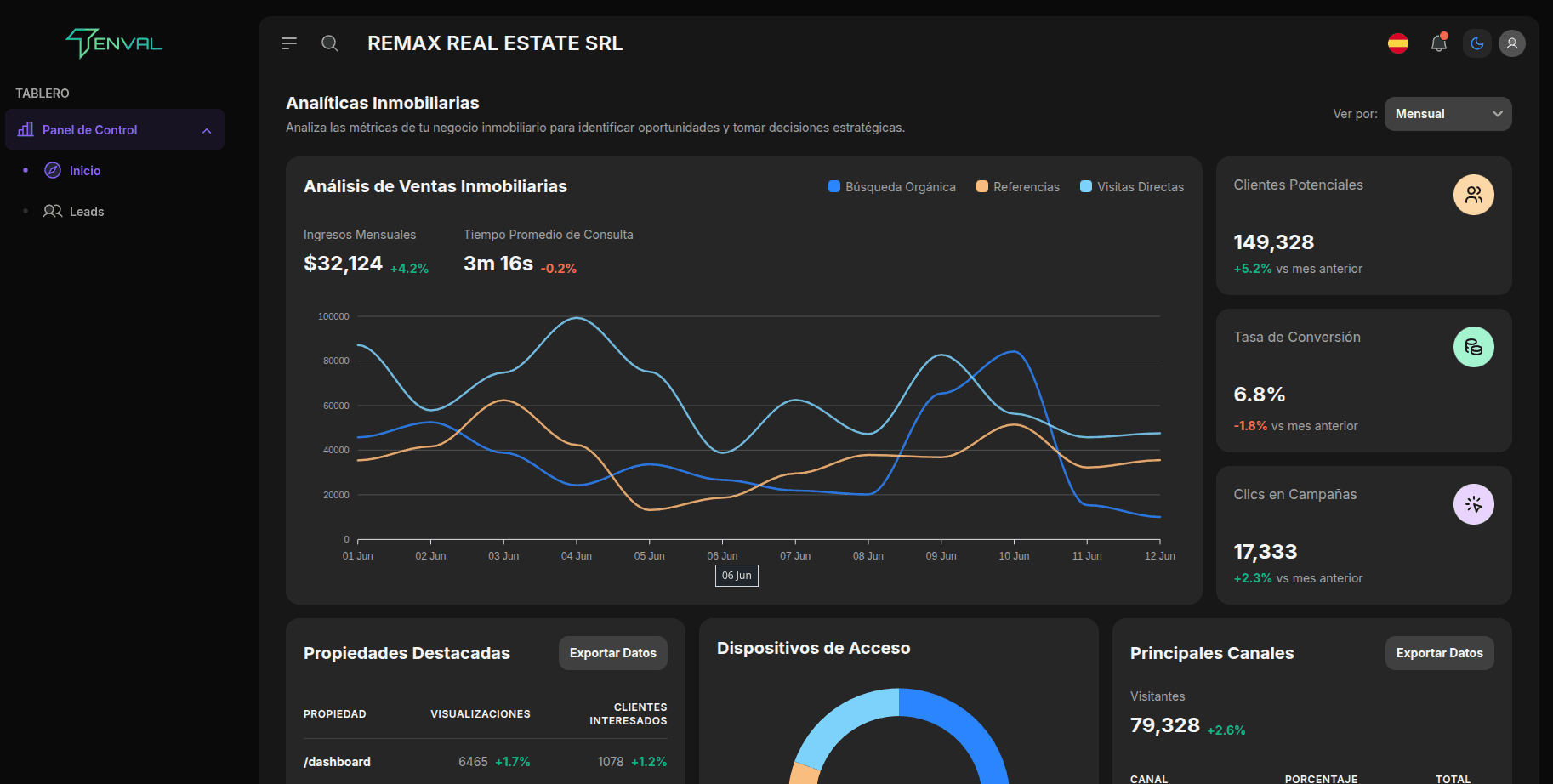
Task: Click the 06 Jun marker below the chart
Action: pos(736,576)
